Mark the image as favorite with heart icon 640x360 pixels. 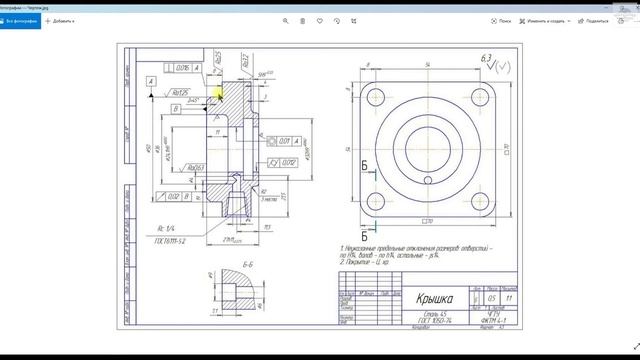(x=320, y=21)
